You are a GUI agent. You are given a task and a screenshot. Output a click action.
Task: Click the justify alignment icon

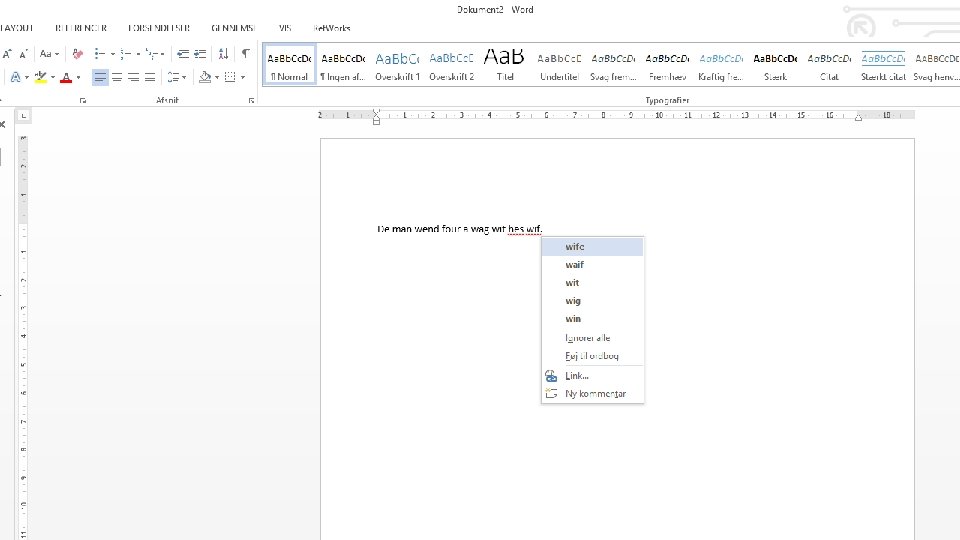[150, 77]
